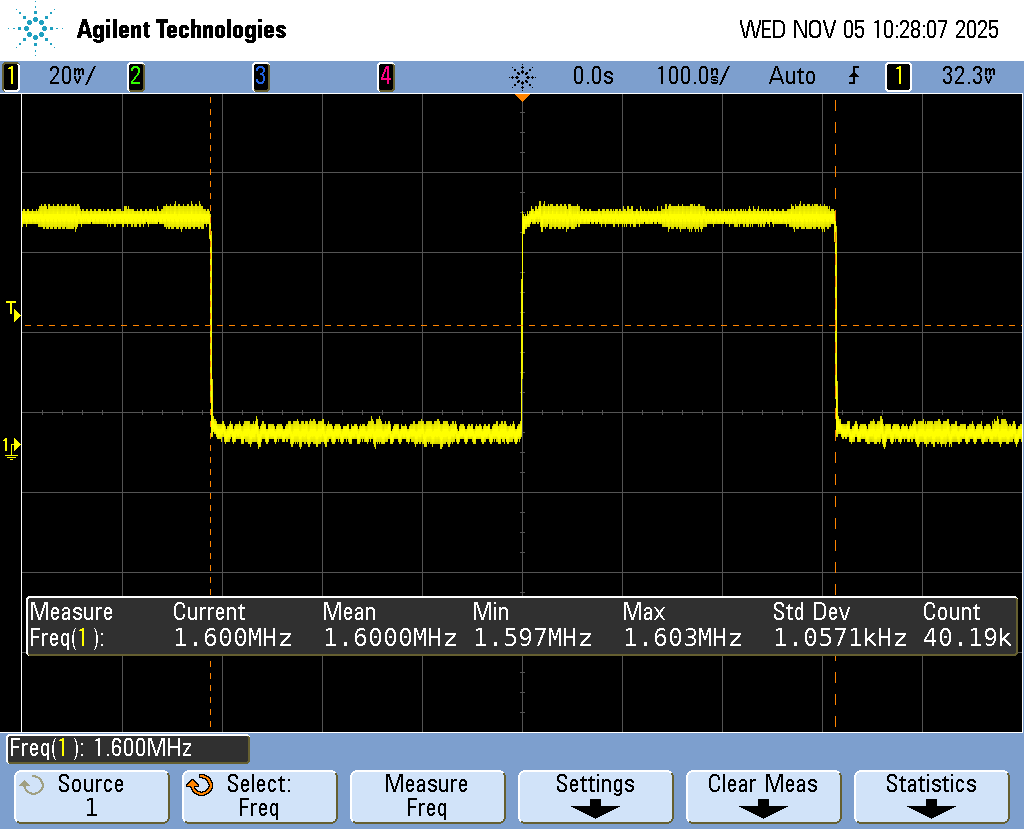
Task: Open the Statistics dropdown
Action: pyautogui.click(x=931, y=796)
